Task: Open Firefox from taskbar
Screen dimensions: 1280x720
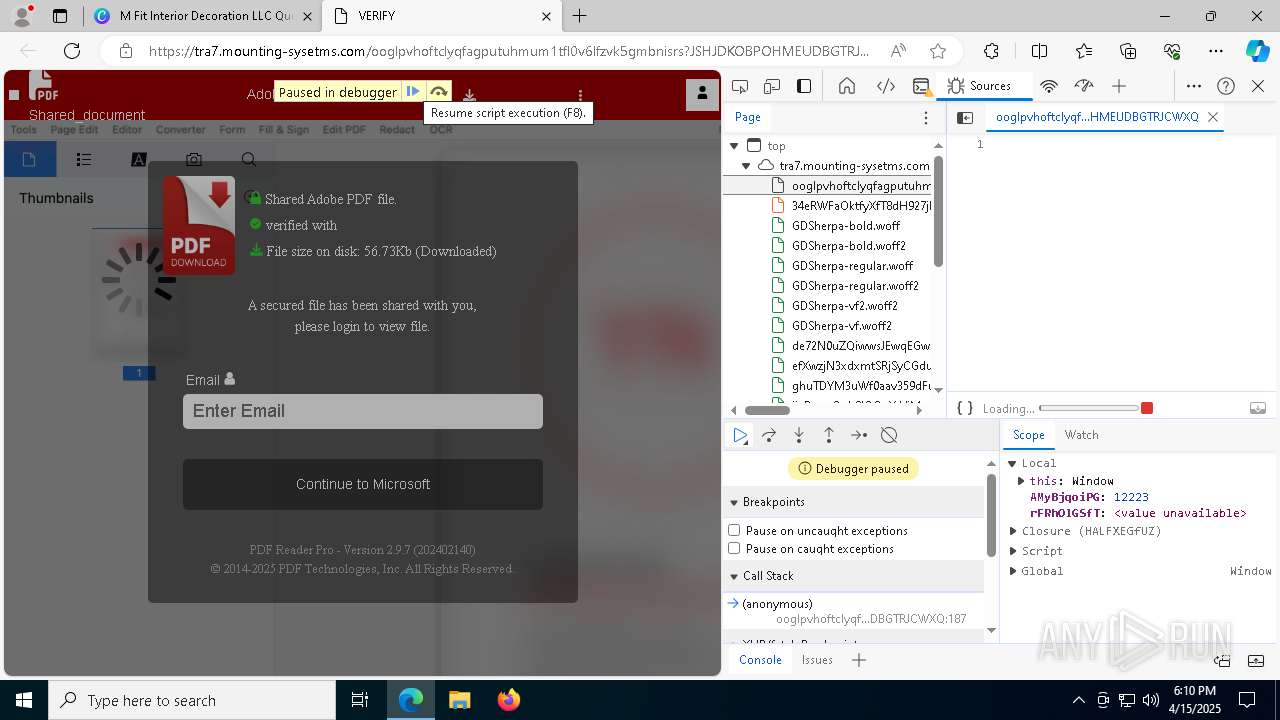Action: point(509,700)
